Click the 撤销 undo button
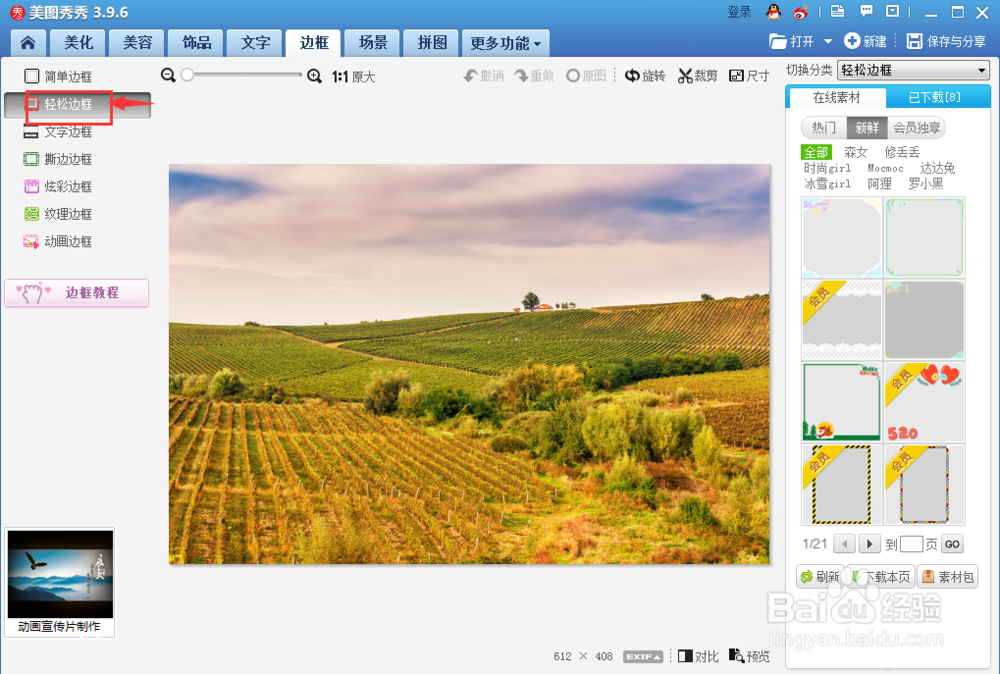1000x674 pixels. 483,76
